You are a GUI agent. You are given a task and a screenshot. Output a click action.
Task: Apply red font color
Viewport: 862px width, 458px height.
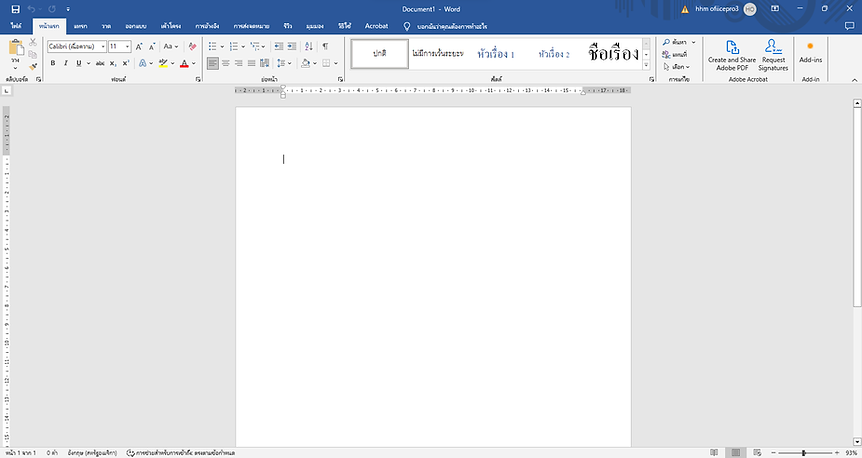184,63
